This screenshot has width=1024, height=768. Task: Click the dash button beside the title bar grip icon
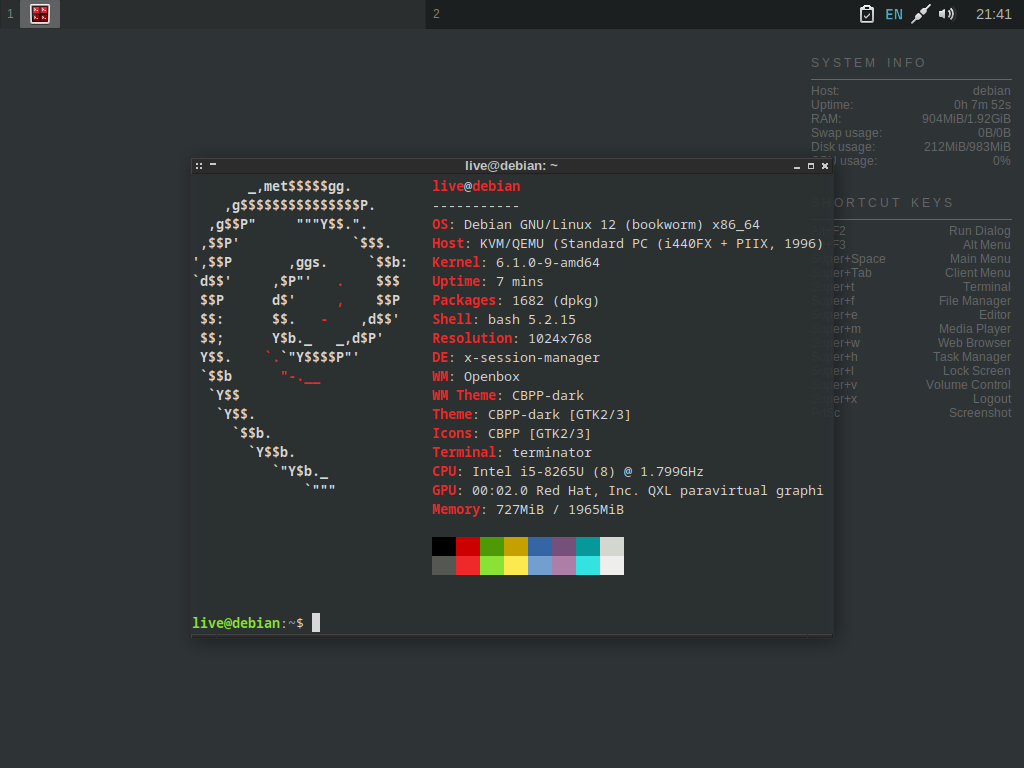pyautogui.click(x=213, y=166)
